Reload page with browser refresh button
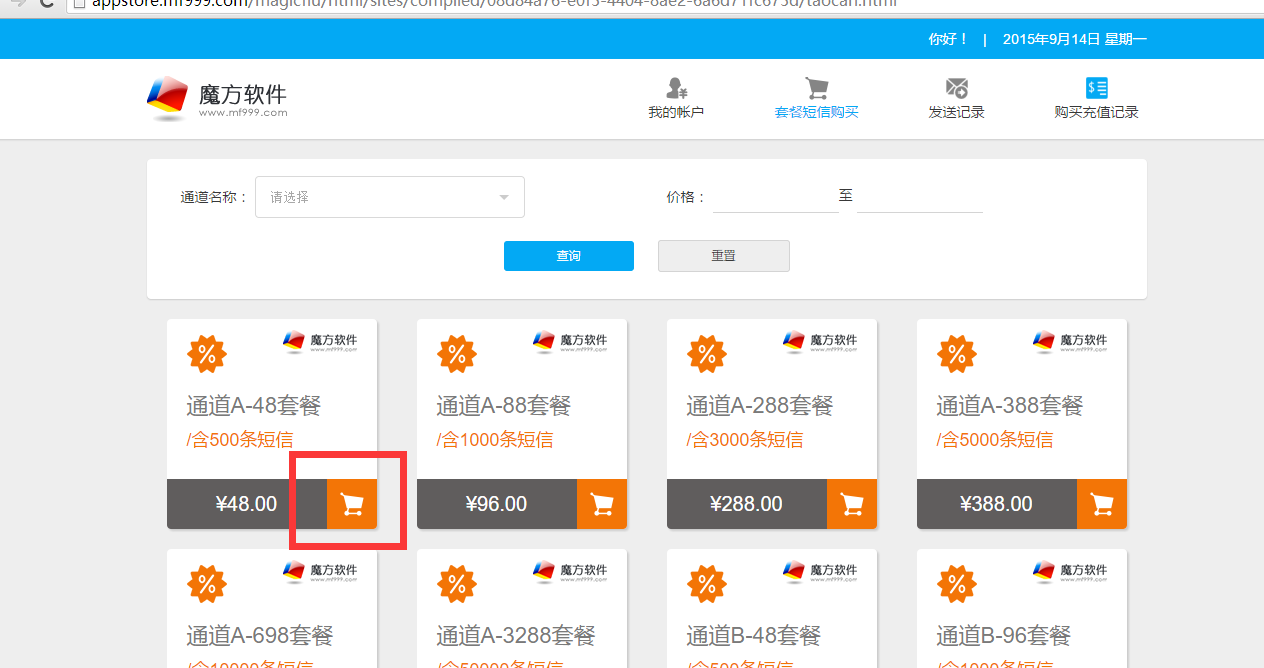Image resolution: width=1264 pixels, height=668 pixels. point(47,3)
